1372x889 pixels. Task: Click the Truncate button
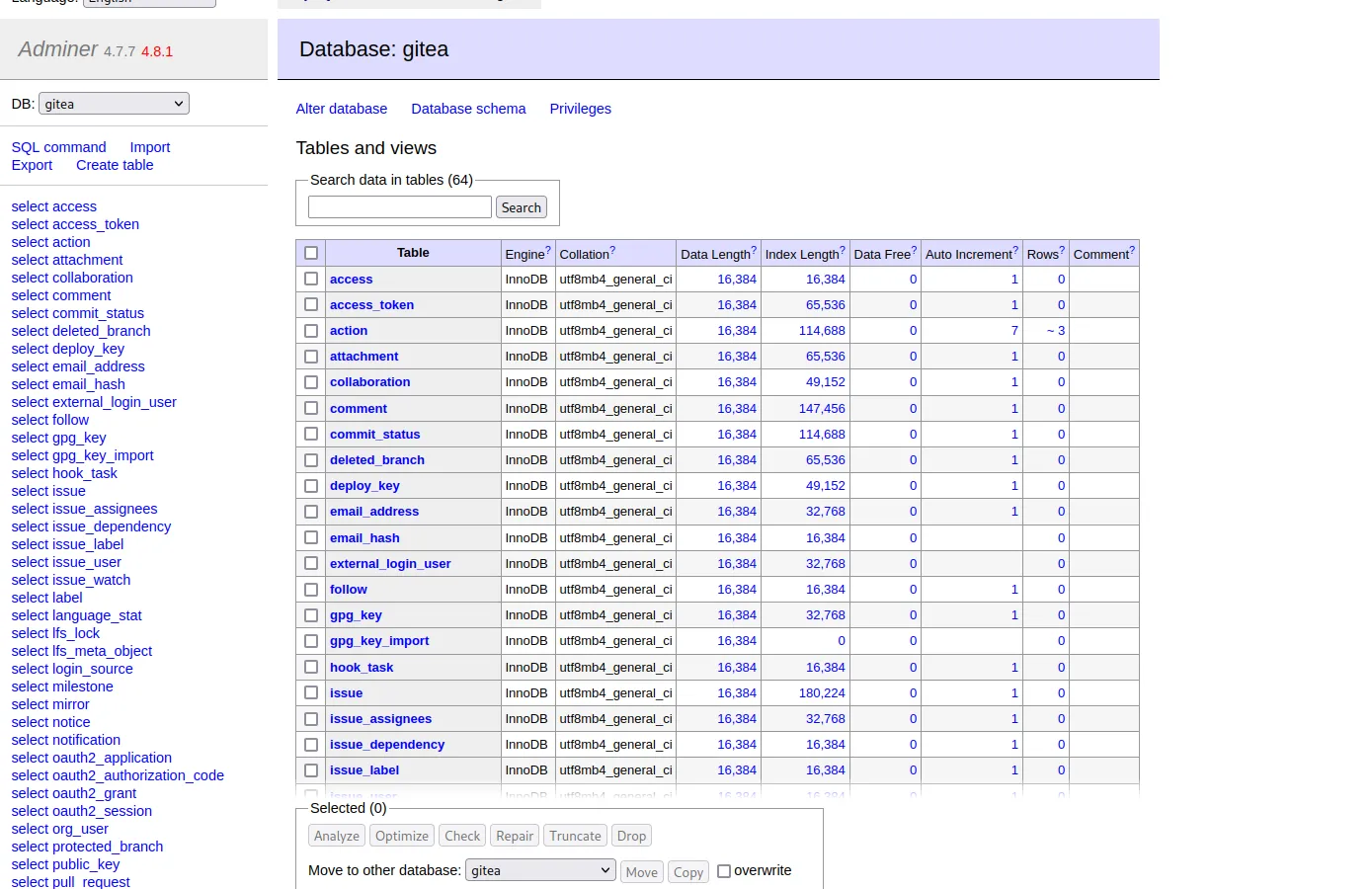575,836
